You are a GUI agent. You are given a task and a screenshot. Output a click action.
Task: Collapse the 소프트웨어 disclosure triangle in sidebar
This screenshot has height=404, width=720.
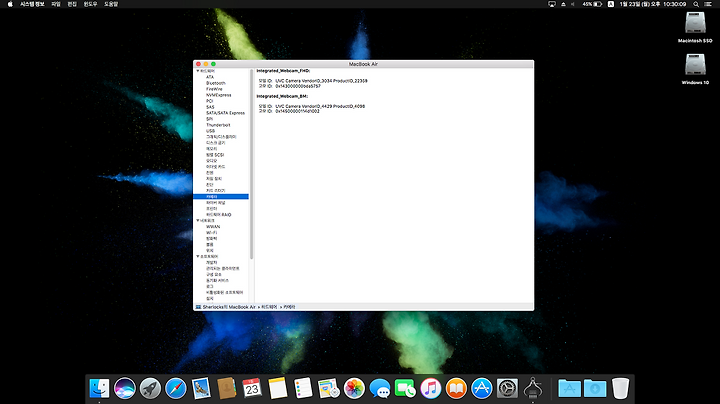[198, 256]
